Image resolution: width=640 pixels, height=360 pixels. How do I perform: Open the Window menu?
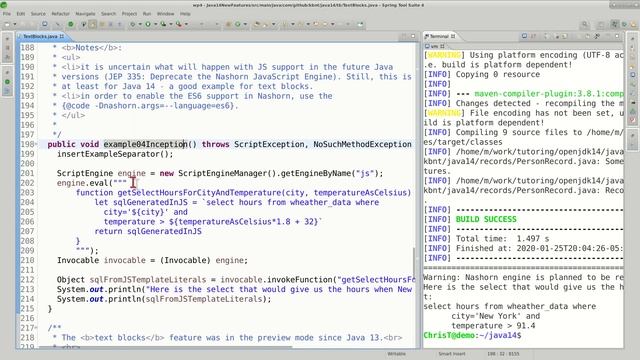165,13
